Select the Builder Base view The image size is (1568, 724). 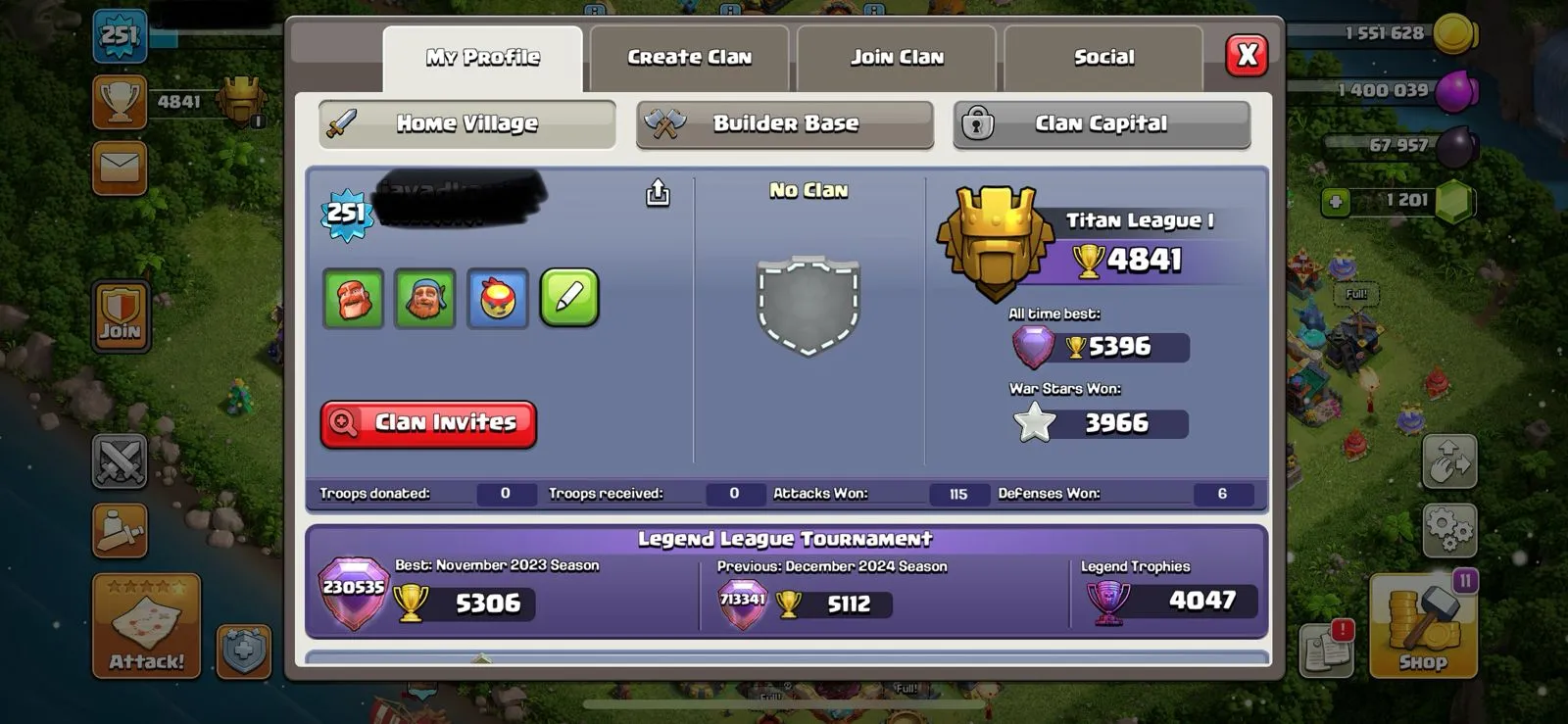[785, 124]
